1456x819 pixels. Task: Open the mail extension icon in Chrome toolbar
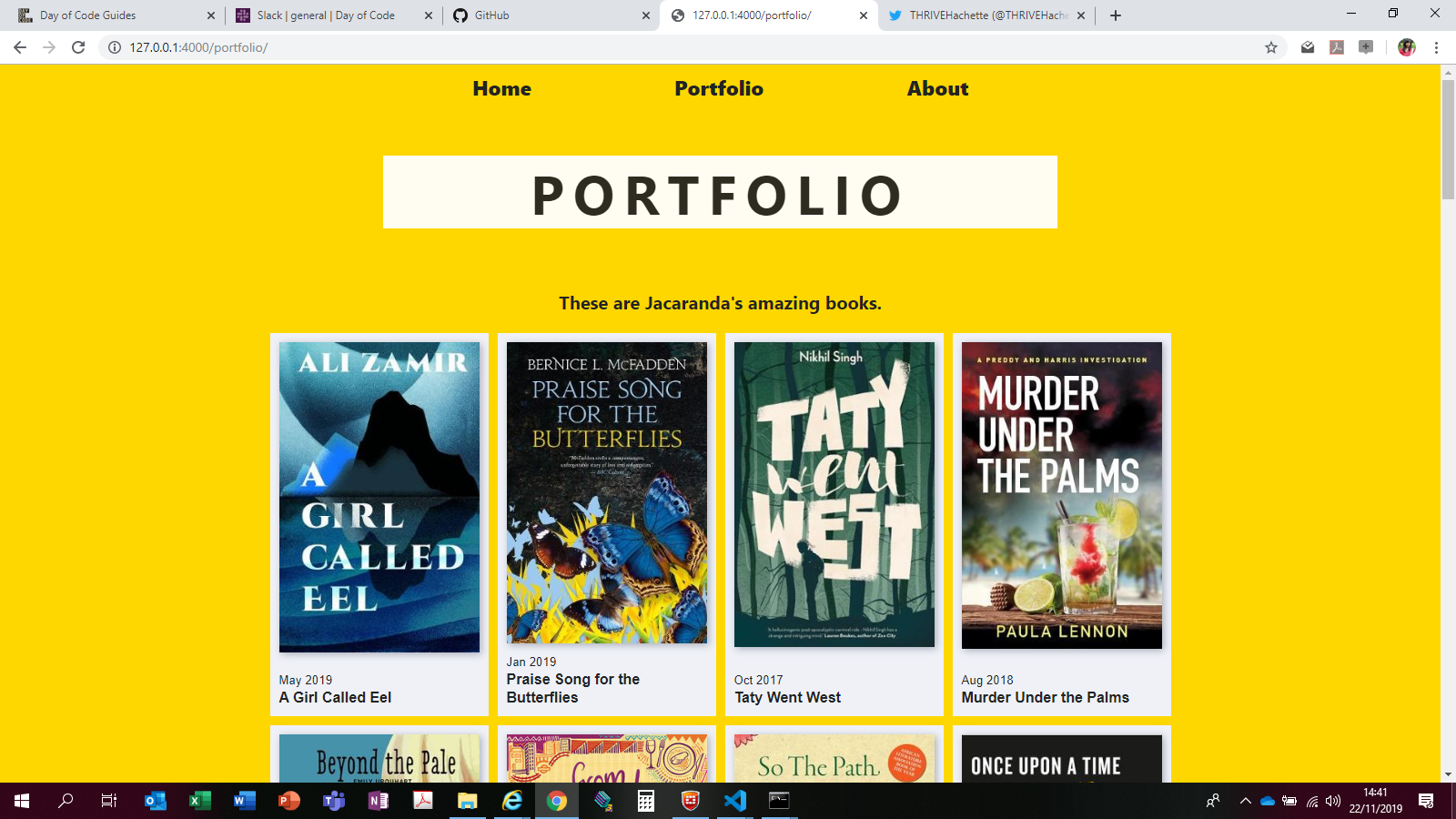click(1308, 47)
